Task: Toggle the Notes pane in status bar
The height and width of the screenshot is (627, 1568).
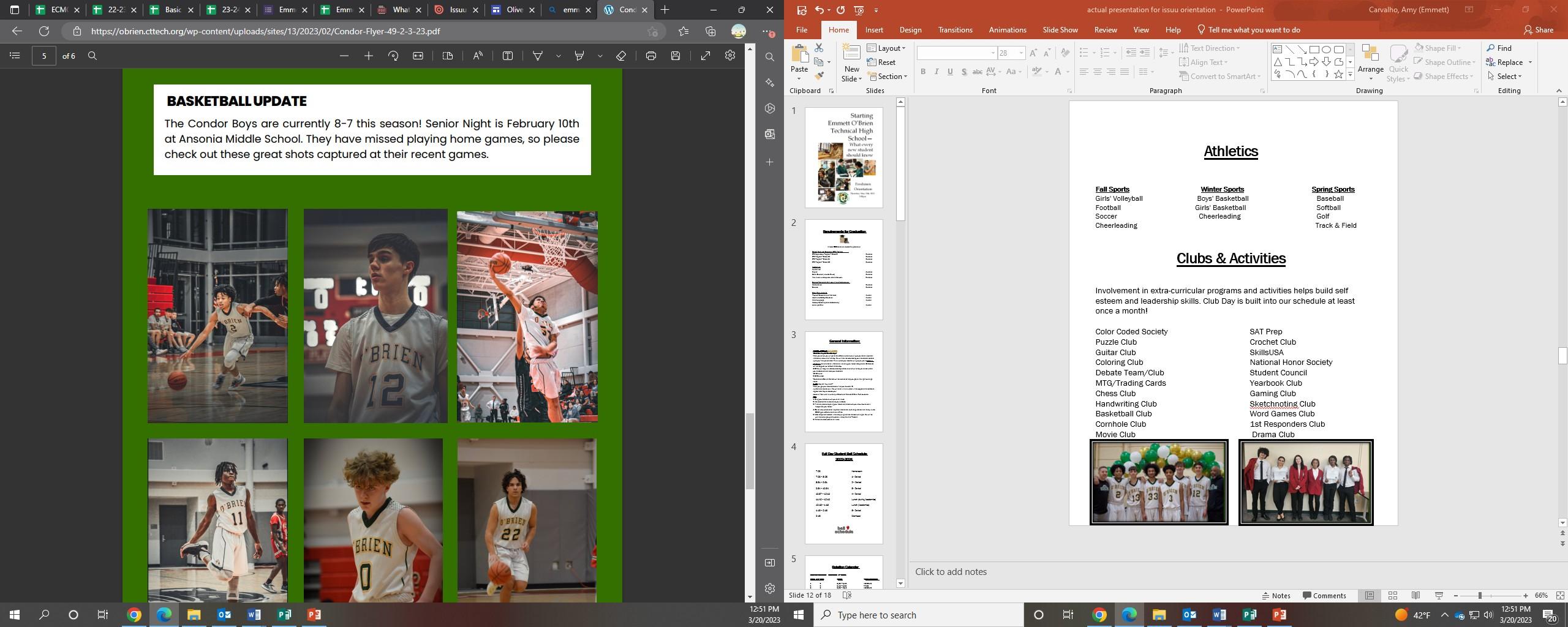Action: pyautogui.click(x=1276, y=596)
